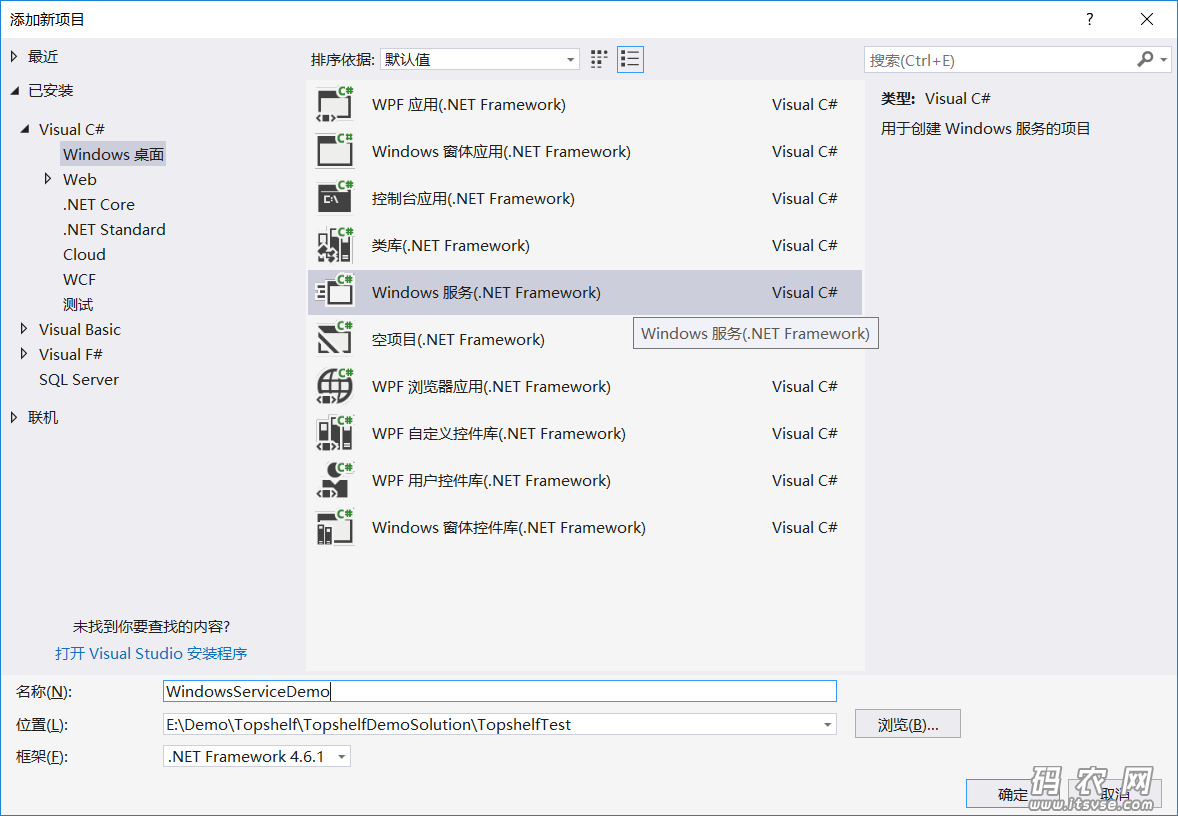Viewport: 1178px width, 816px height.
Task: Expand the 联机 node
Action: 14,417
